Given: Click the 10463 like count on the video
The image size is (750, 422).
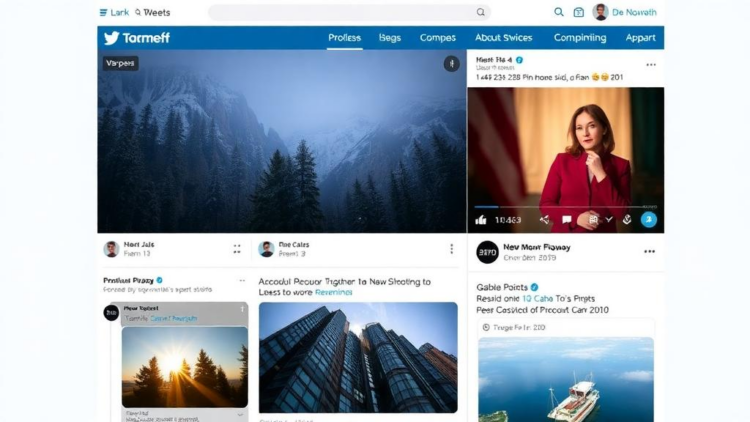Looking at the screenshot, I should (x=508, y=220).
